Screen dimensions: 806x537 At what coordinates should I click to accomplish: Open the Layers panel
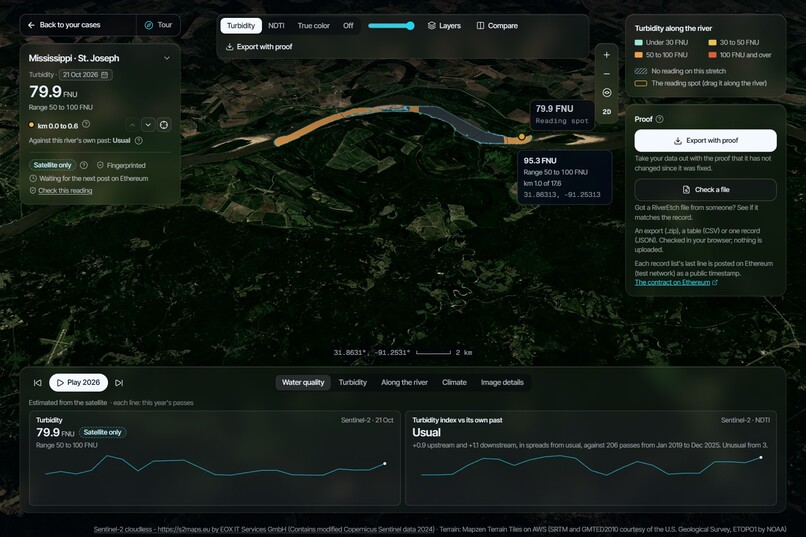(x=444, y=26)
